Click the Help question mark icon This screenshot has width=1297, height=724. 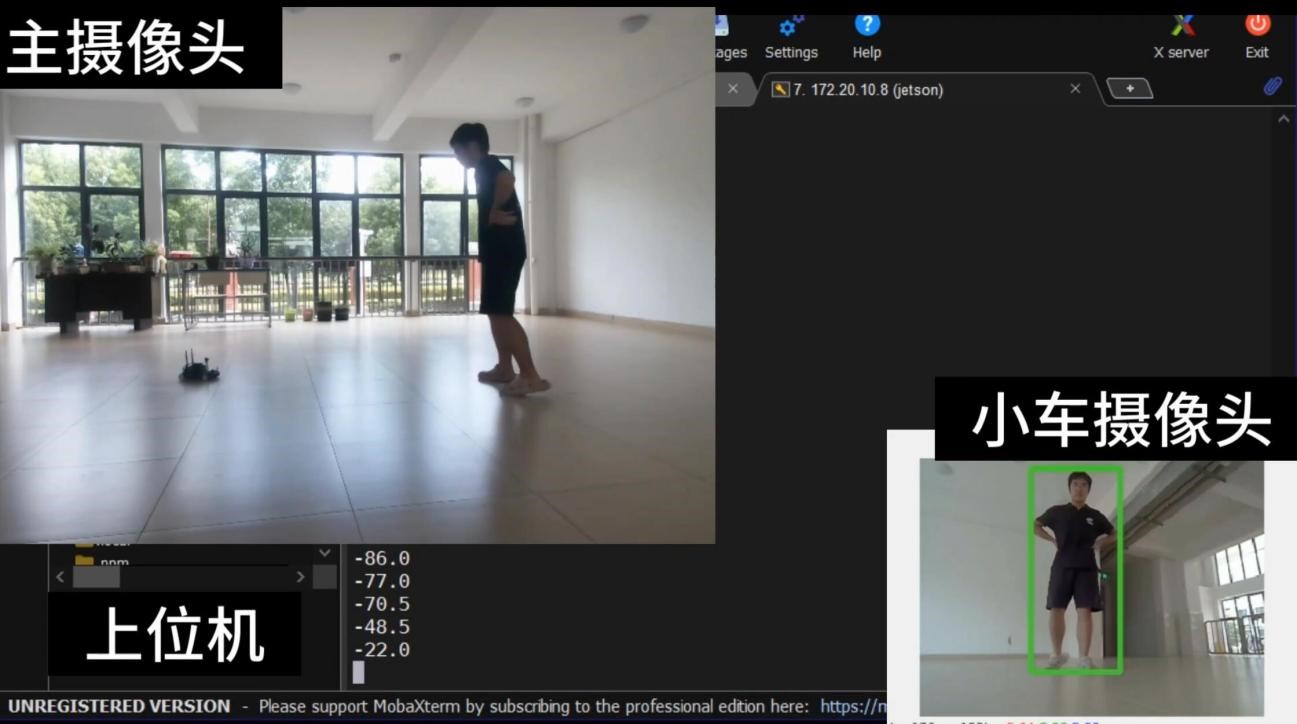pyautogui.click(x=866, y=37)
